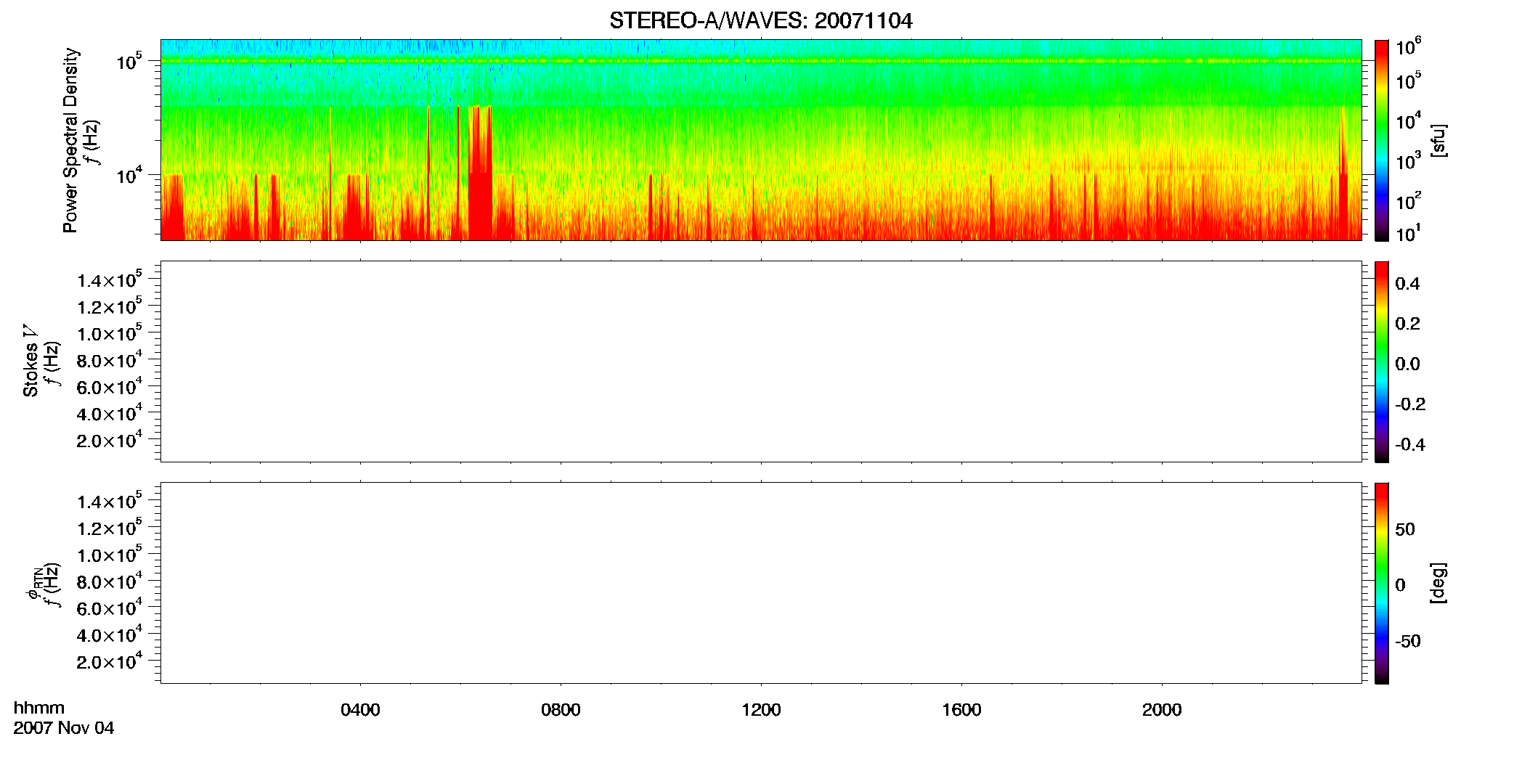Screen dimensions: 1522x784
Task: Click the yellow horizontal line at 10^5 Hz
Action: coord(760,61)
